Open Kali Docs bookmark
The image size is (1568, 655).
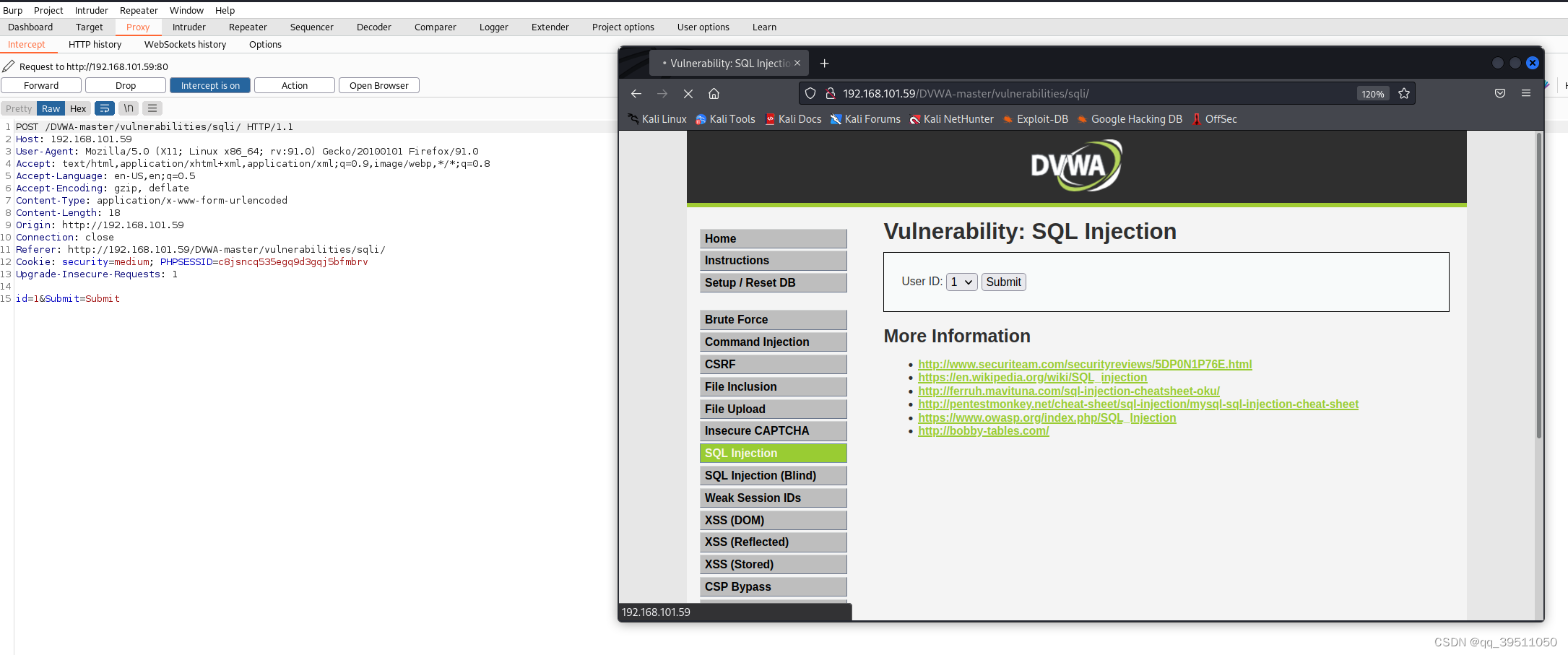(x=793, y=119)
